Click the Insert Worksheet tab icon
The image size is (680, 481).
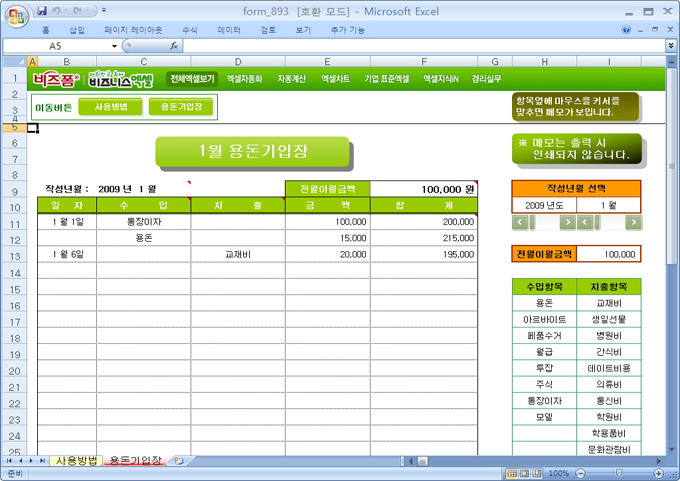coord(179,460)
